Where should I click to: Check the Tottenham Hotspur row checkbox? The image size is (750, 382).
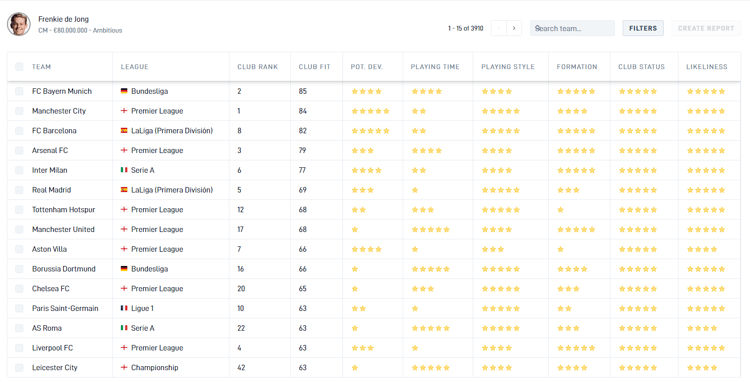coord(19,209)
